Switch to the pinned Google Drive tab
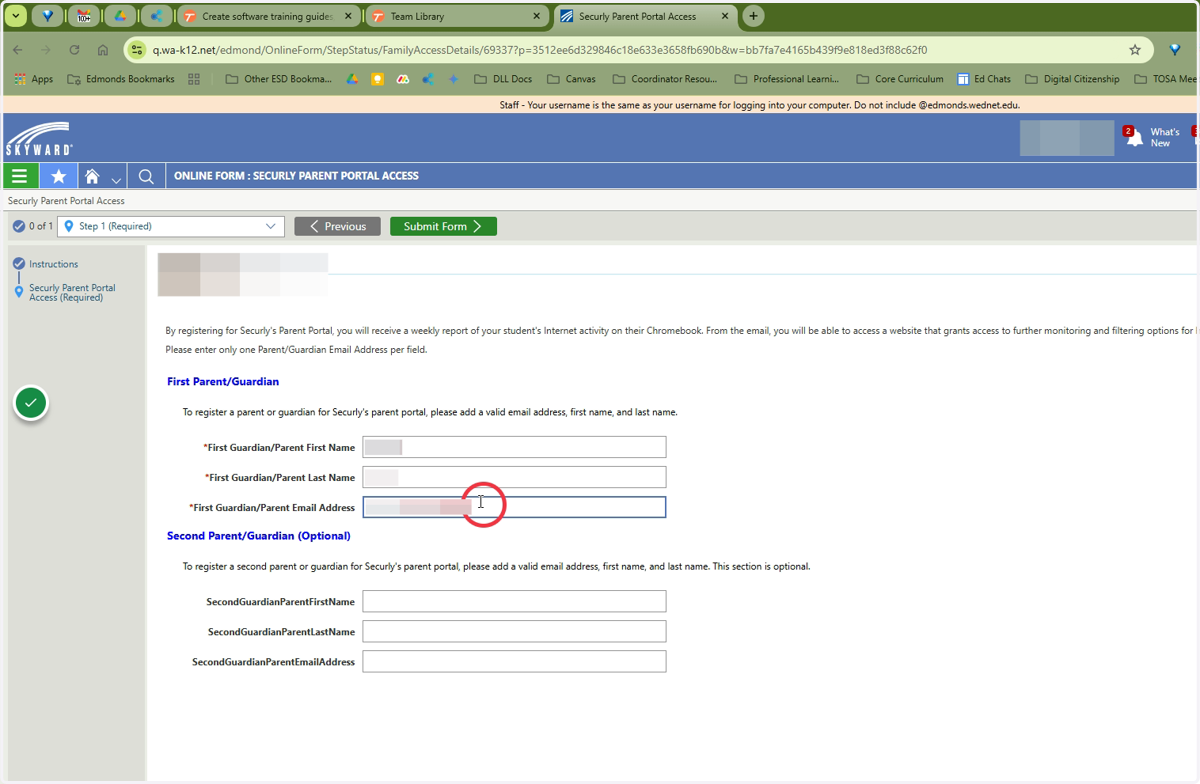 tap(119, 16)
